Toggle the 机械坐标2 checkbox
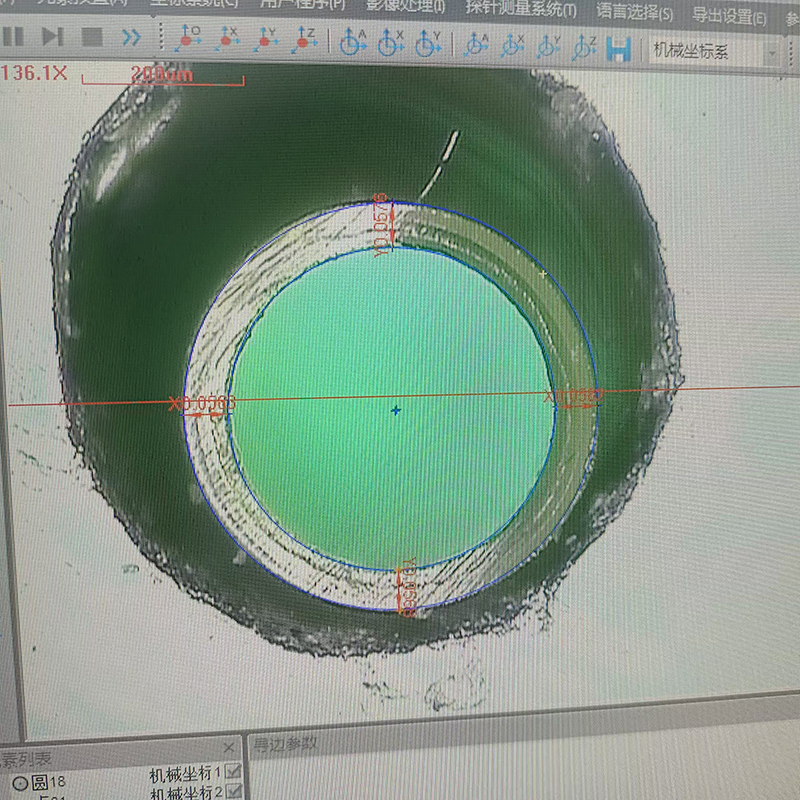800x800 pixels. (233, 792)
